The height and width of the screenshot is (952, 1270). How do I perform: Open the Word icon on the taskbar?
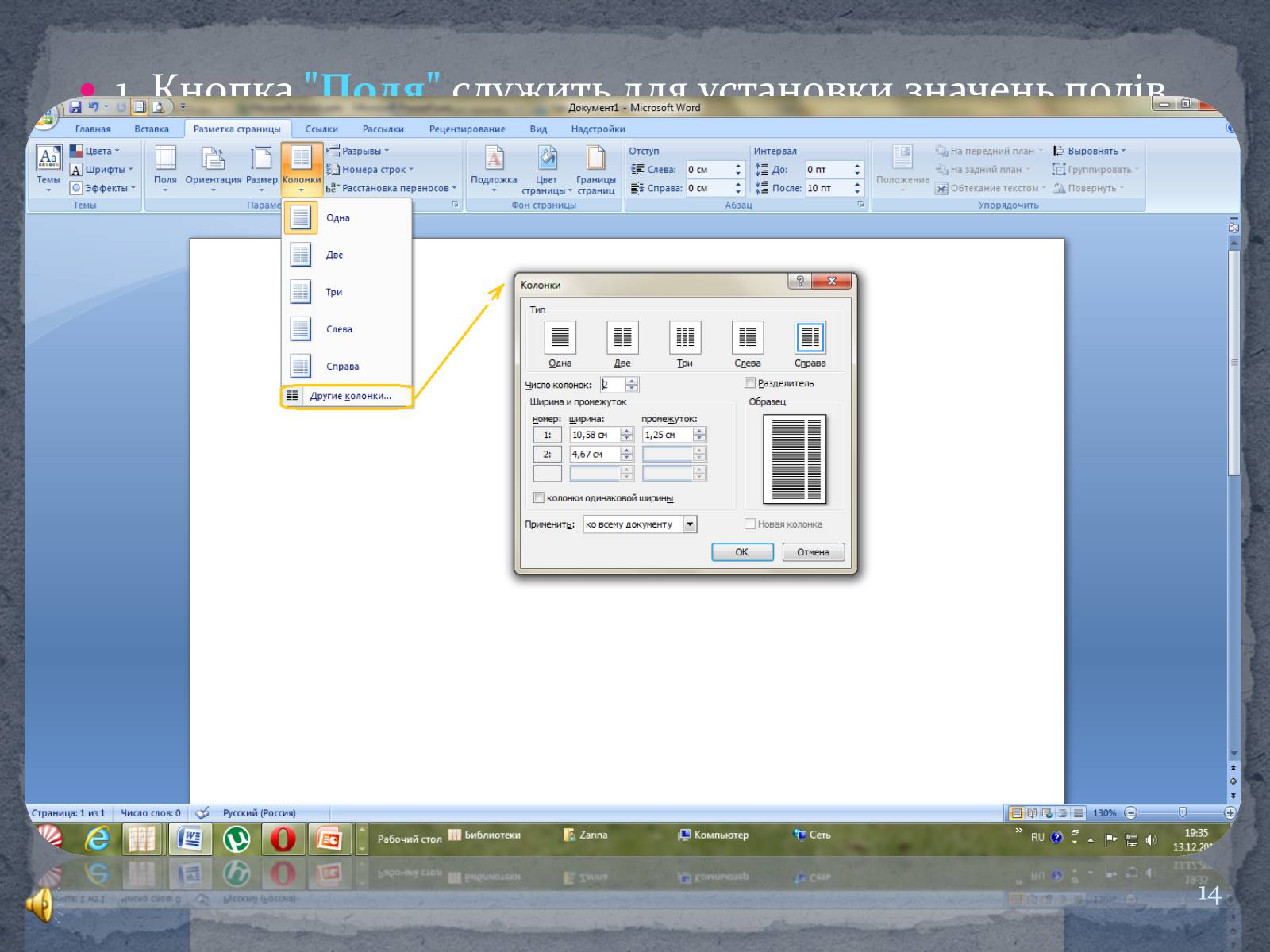click(190, 839)
